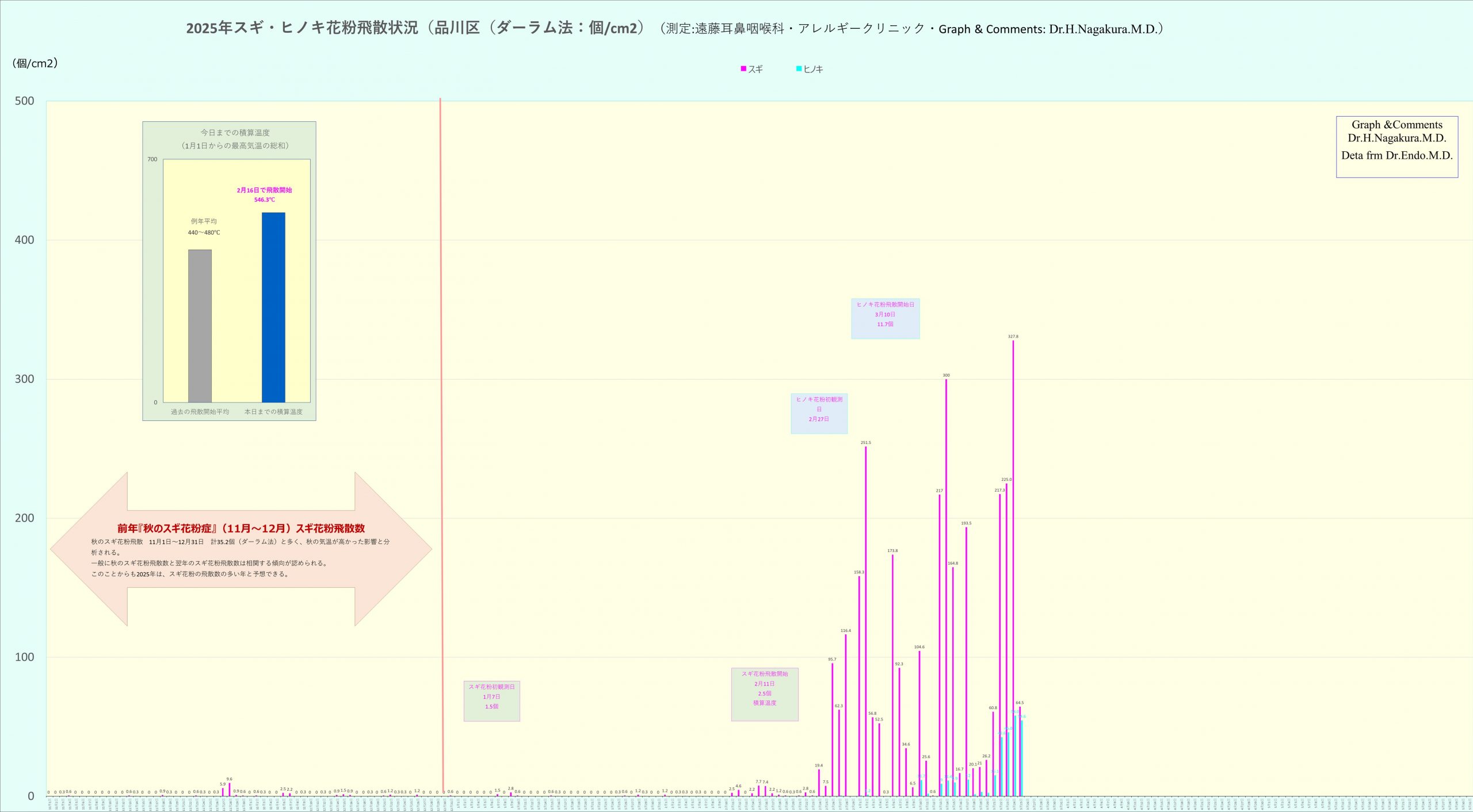Screen dimensions: 1473x812
Task: Click the 700 inset axis label
Action: [x=152, y=159]
